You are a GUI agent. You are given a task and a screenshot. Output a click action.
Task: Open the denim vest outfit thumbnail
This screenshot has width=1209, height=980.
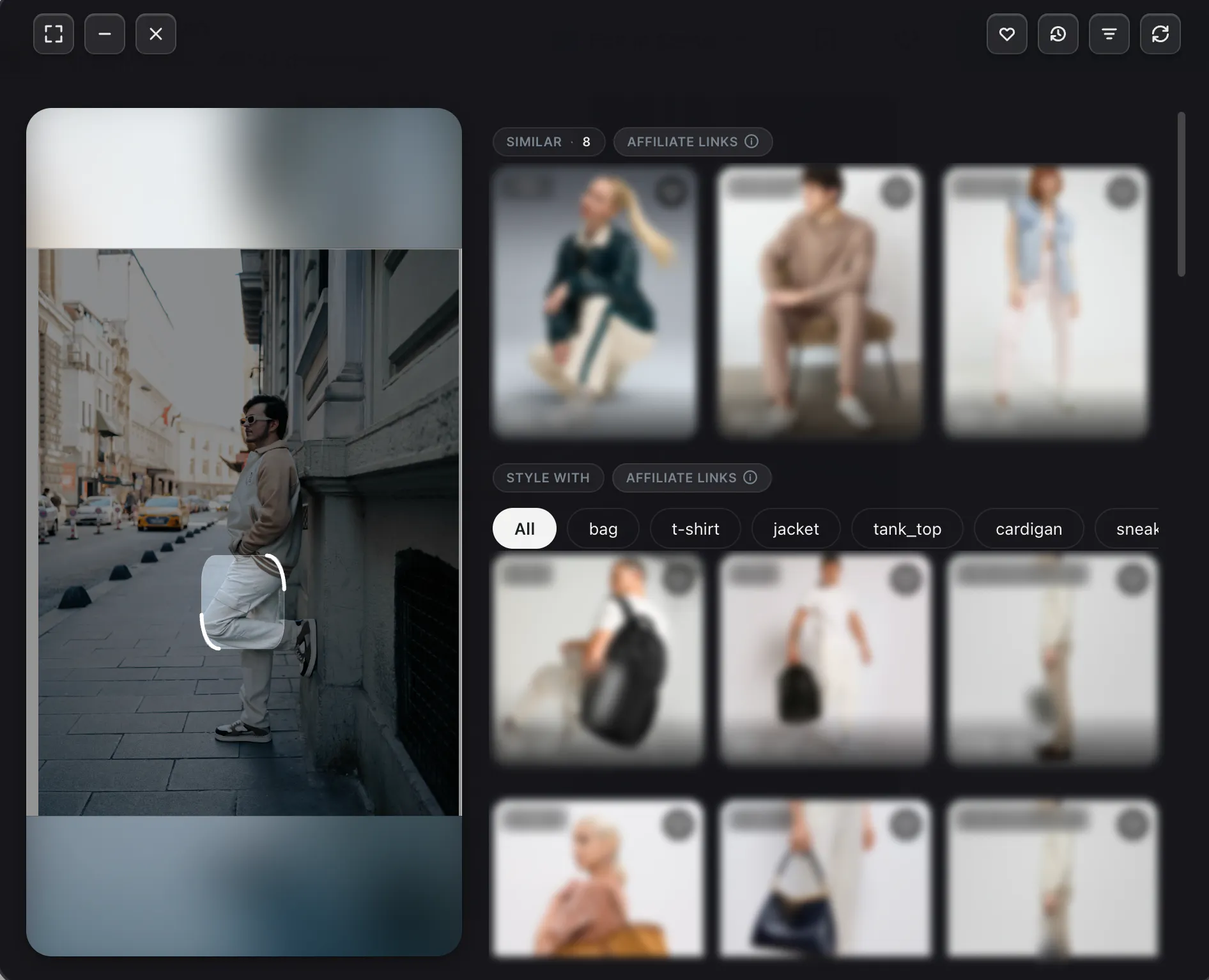tap(1045, 302)
